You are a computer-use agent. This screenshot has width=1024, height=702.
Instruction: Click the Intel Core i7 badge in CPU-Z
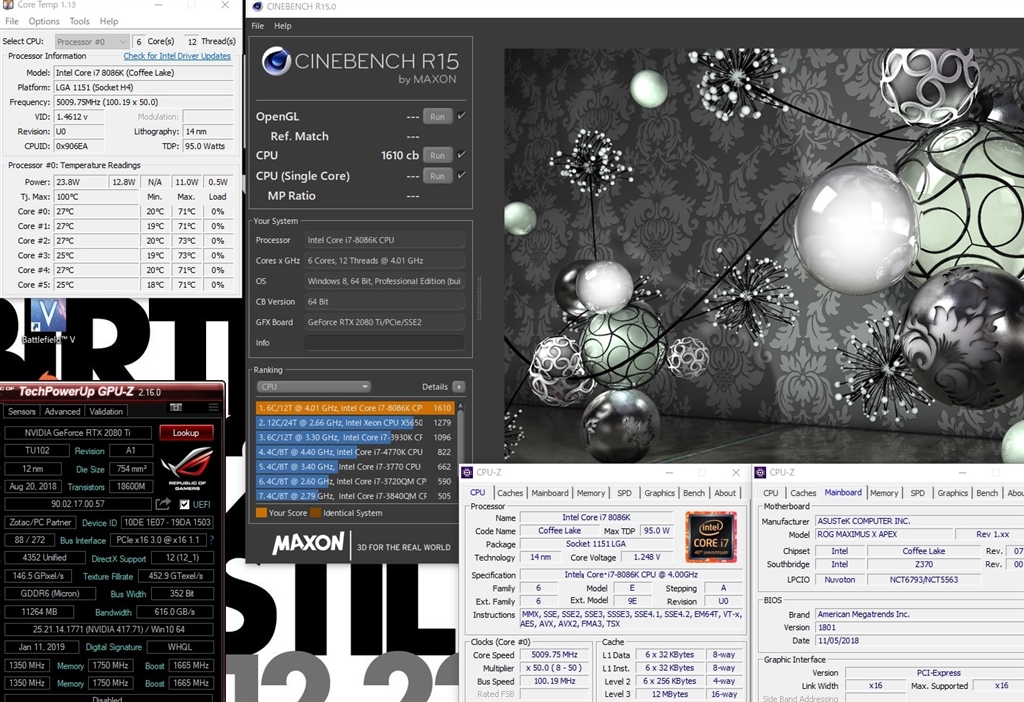tap(711, 537)
